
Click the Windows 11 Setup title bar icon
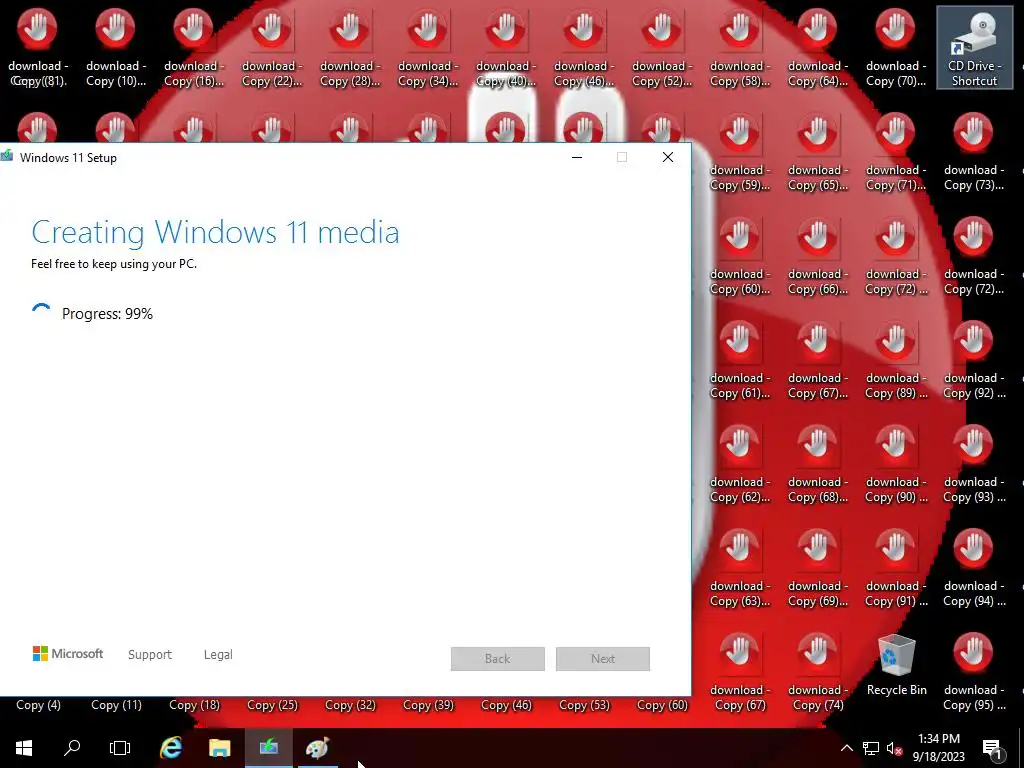tap(7, 157)
